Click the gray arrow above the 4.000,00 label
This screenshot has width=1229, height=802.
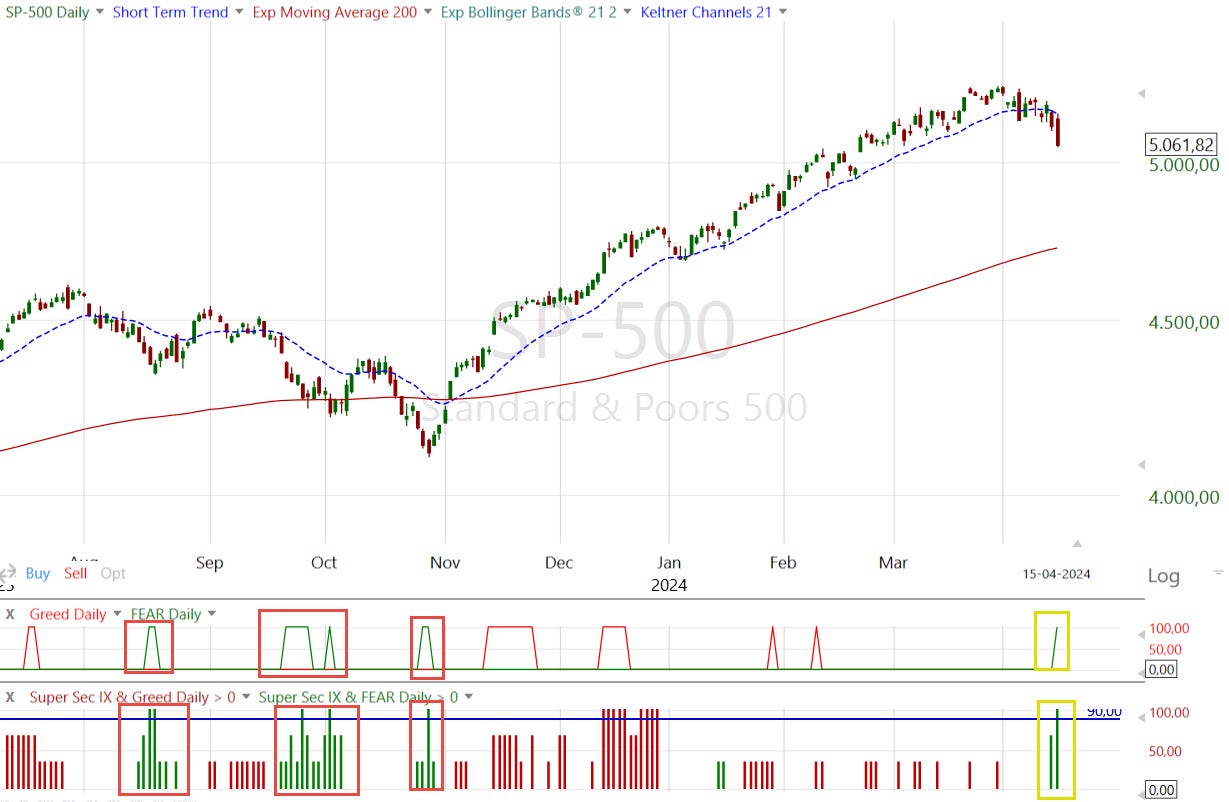point(1141,465)
